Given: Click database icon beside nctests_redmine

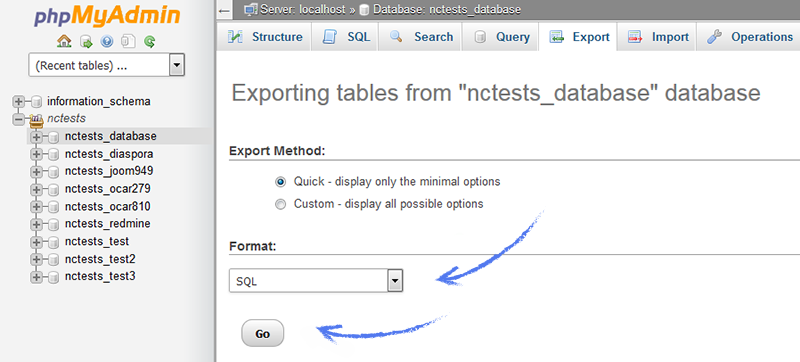Looking at the screenshot, I should [54, 224].
